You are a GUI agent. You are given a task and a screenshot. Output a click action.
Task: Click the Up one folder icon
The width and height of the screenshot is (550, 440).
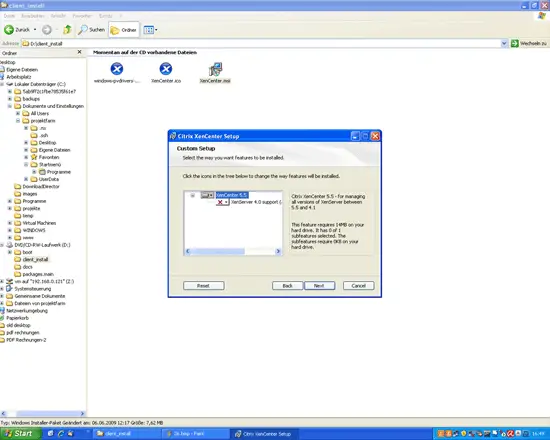click(67, 30)
